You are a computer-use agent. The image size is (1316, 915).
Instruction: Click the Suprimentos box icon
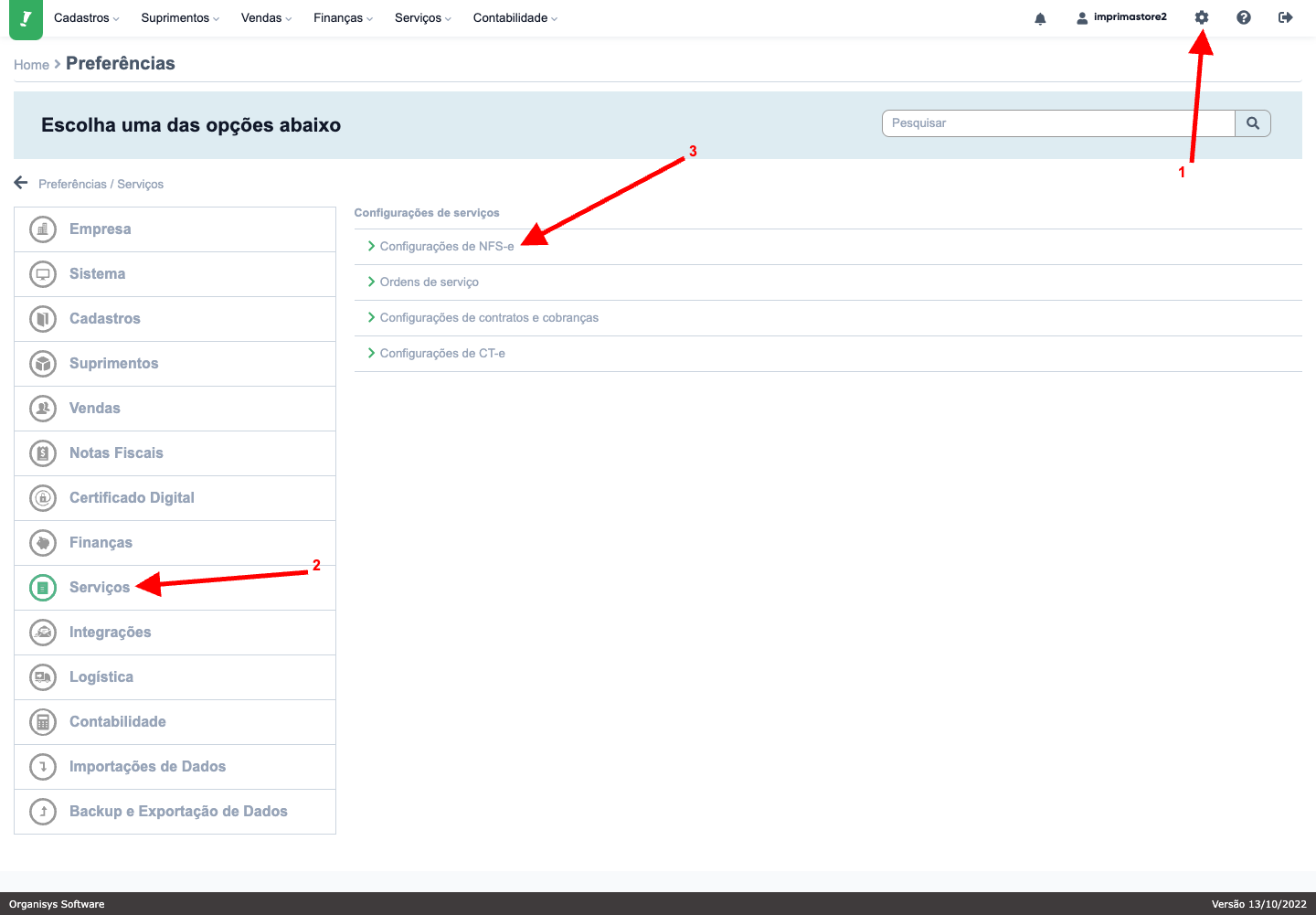tap(43, 363)
